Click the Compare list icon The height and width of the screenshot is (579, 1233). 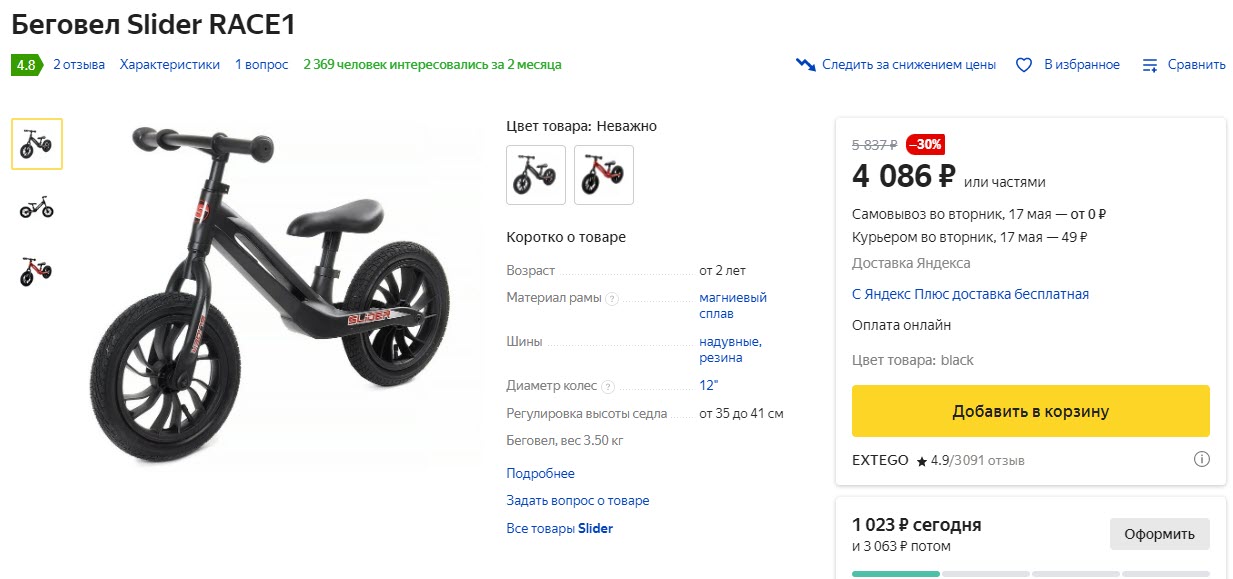(x=1150, y=65)
